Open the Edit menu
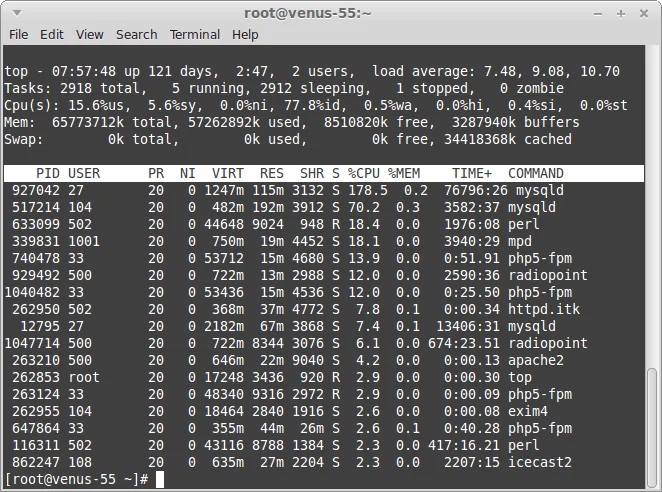The width and height of the screenshot is (662, 492). click(x=52, y=34)
